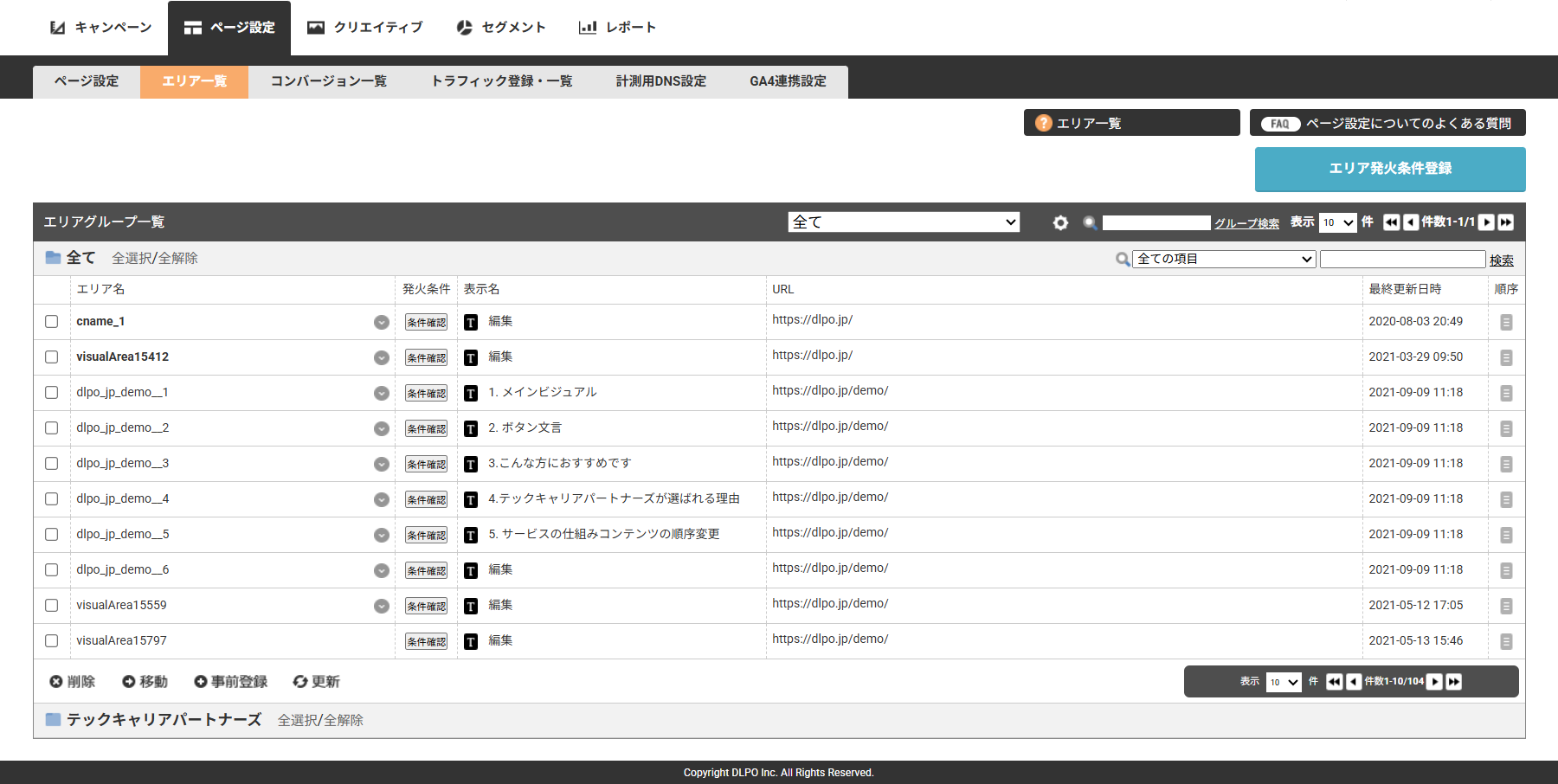Expand the arrow menu beside dlpo_jp_demo__1
Screen dimensions: 1558x784
(382, 393)
